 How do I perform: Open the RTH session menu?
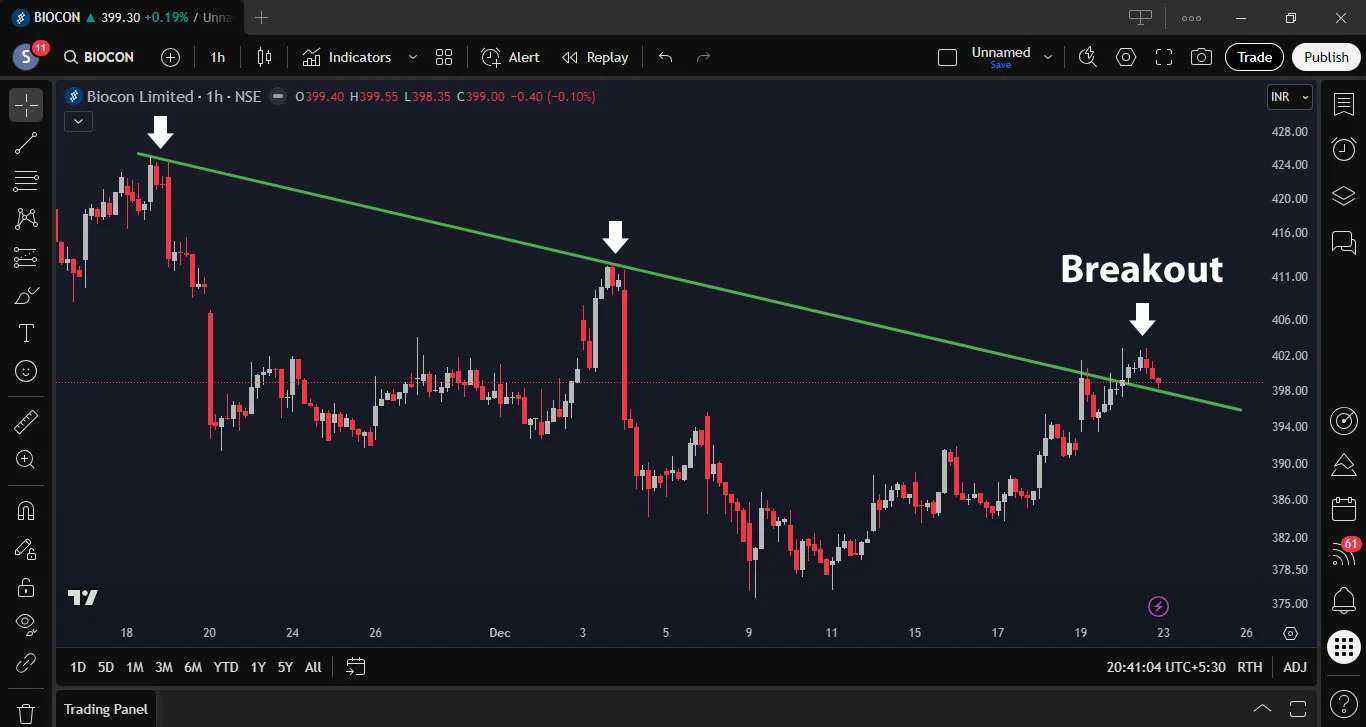click(x=1249, y=667)
